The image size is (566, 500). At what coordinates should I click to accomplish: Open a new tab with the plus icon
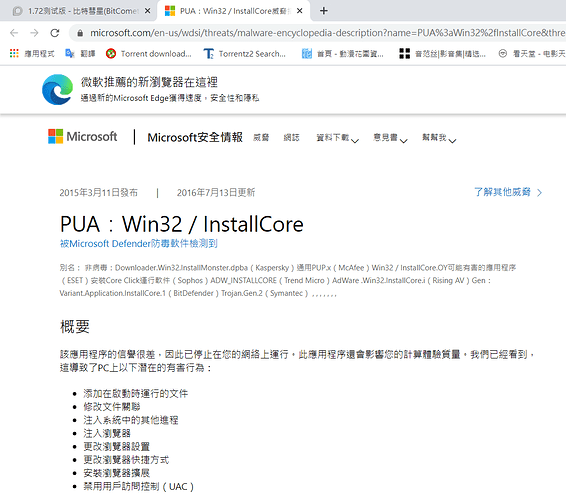click(324, 11)
